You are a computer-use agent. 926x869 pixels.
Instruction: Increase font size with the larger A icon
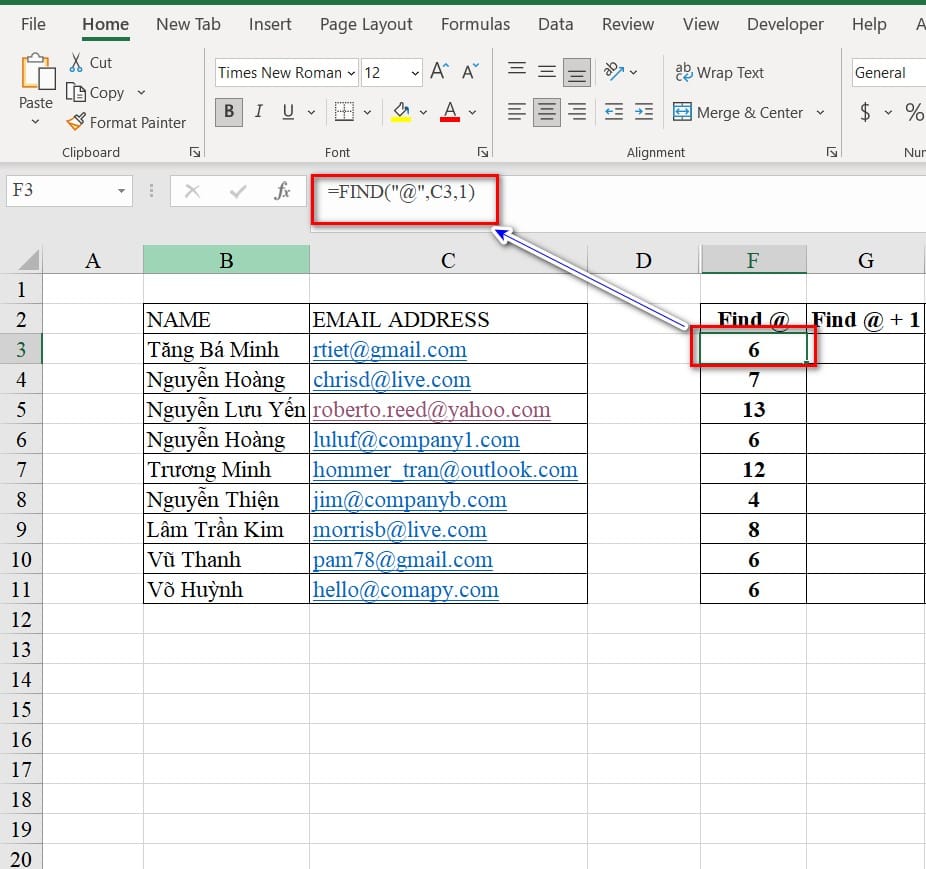(x=439, y=72)
